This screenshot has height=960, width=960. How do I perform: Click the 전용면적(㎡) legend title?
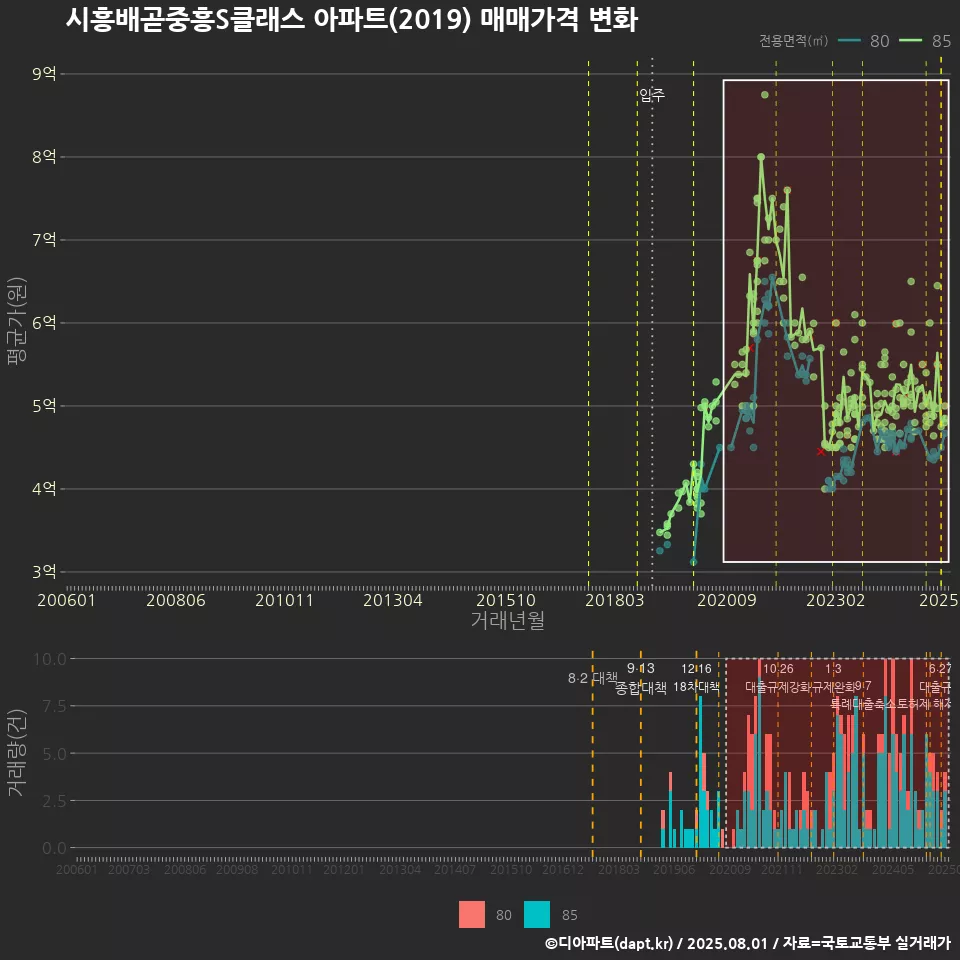(793, 41)
